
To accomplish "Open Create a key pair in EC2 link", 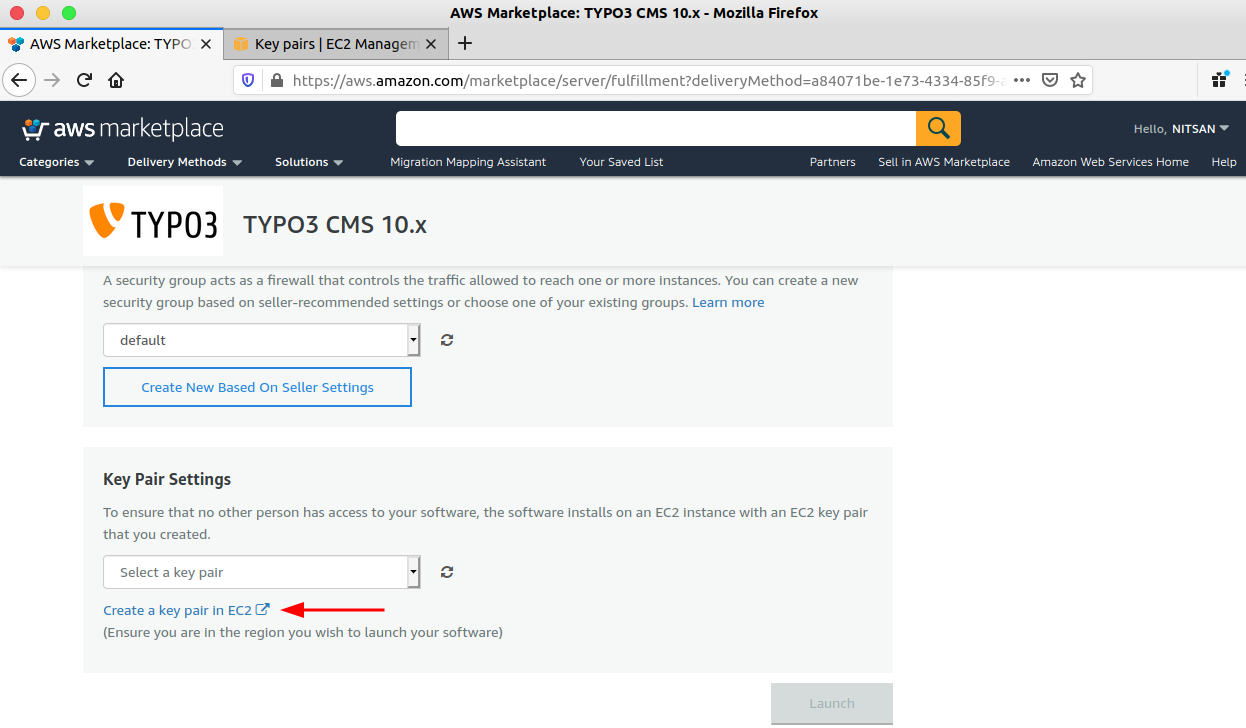I will coord(186,610).
